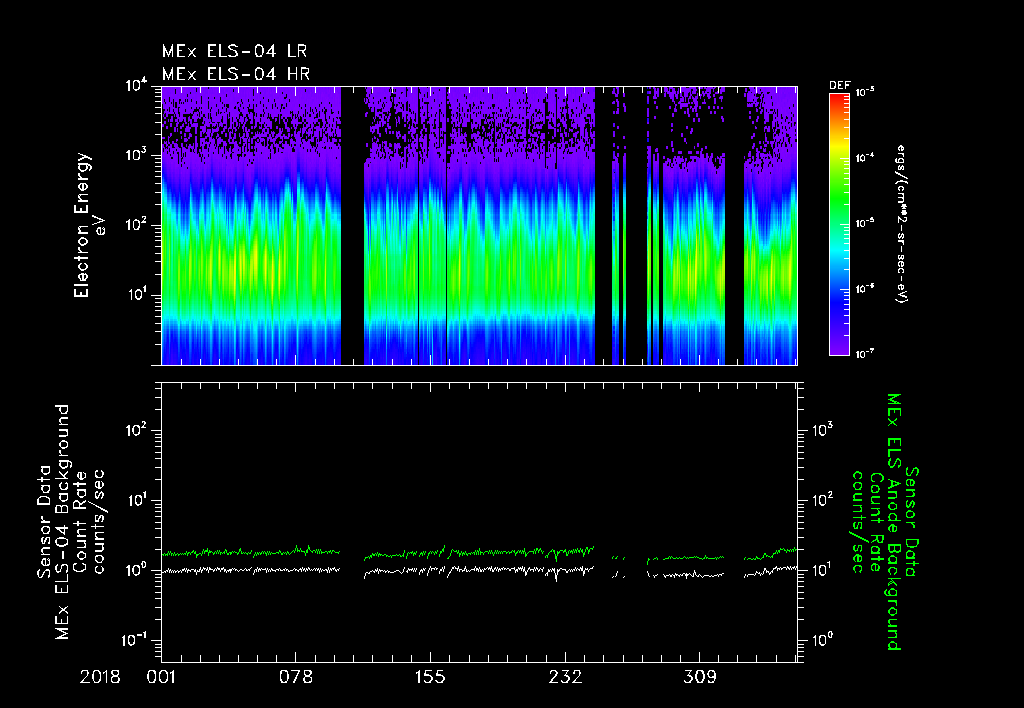Click the day 078 axis label
The width and height of the screenshot is (1024, 708).
(296, 677)
